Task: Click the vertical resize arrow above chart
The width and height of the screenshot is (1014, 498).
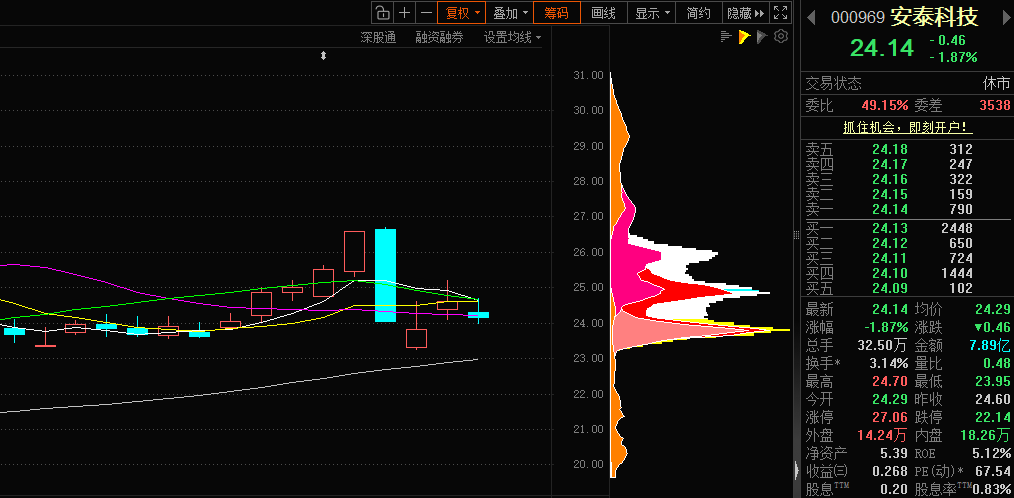Action: pyautogui.click(x=323, y=56)
